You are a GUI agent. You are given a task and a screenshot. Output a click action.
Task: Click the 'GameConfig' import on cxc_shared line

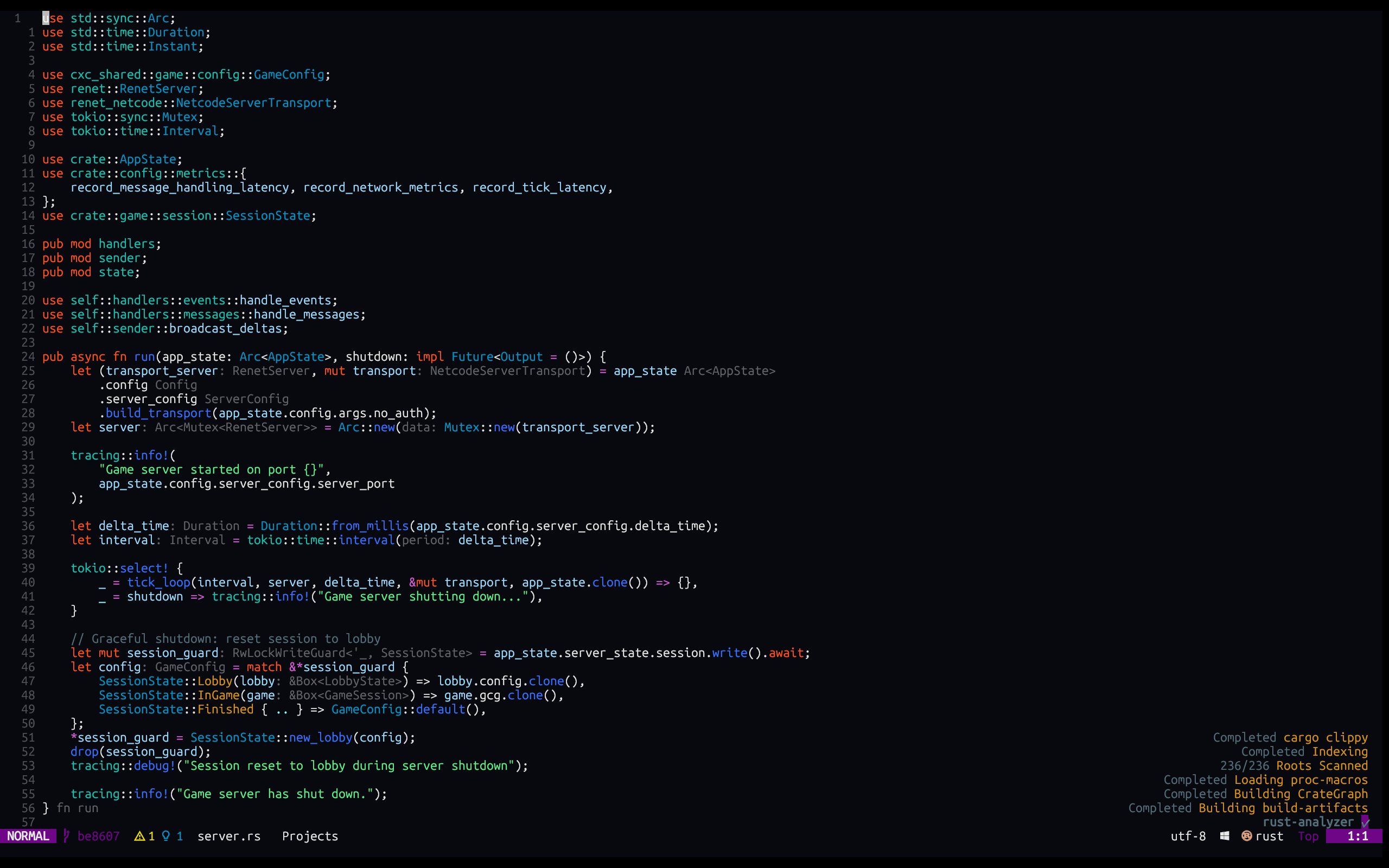pos(289,75)
